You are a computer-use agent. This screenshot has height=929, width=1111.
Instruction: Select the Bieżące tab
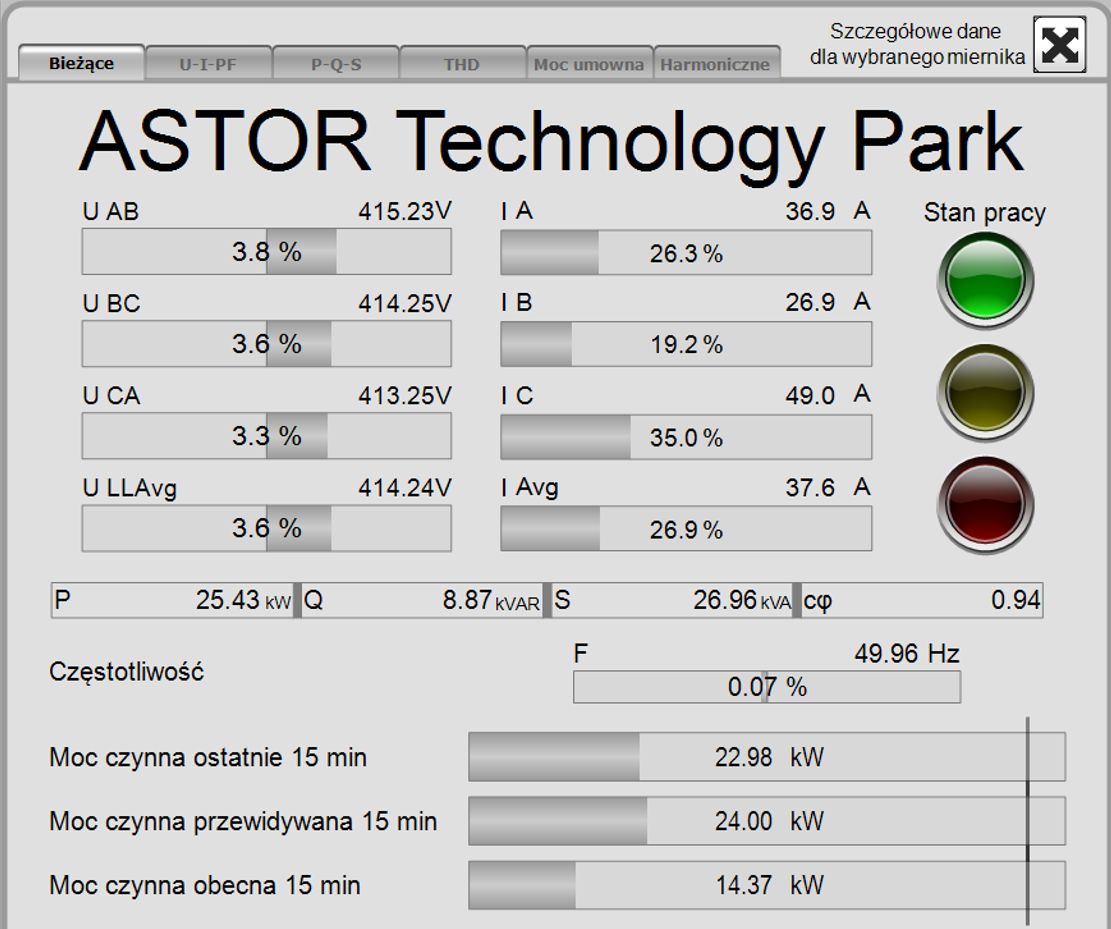click(82, 63)
